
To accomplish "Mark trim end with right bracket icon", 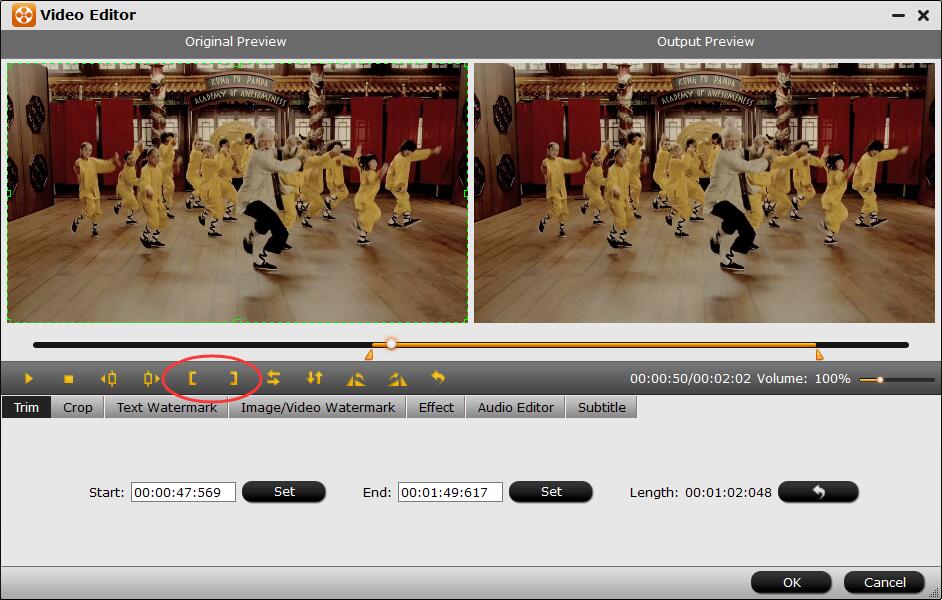I will coord(233,379).
